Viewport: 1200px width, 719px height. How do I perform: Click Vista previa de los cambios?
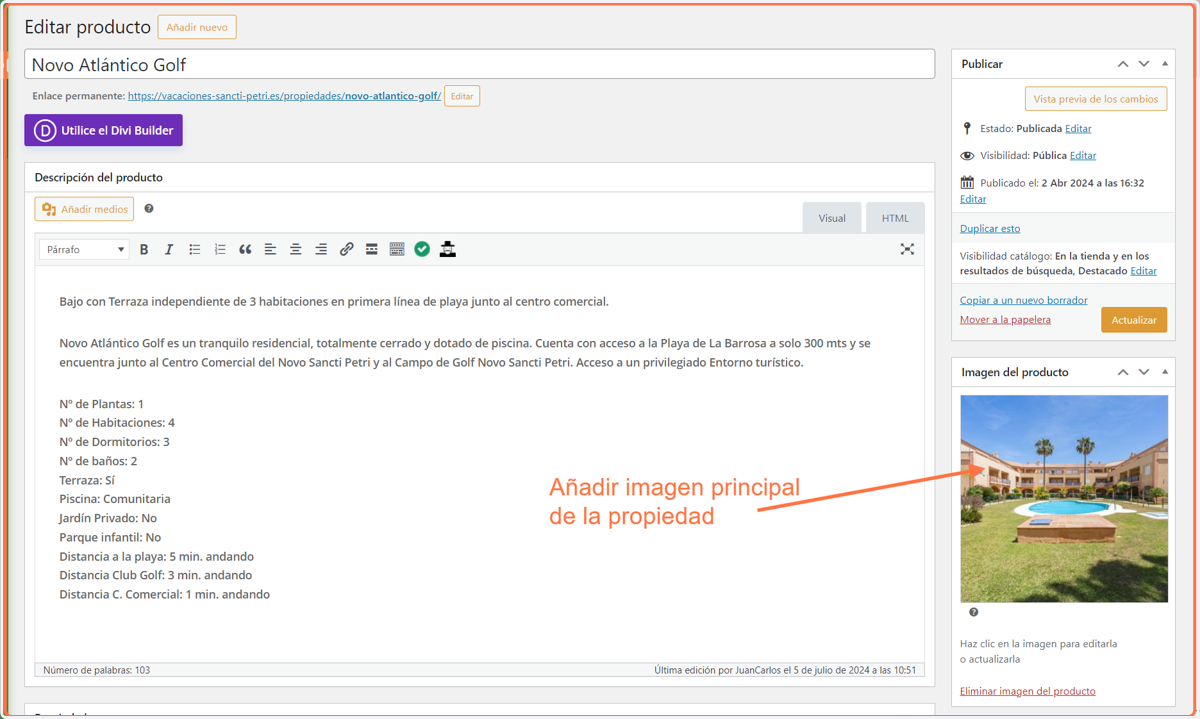pyautogui.click(x=1096, y=99)
